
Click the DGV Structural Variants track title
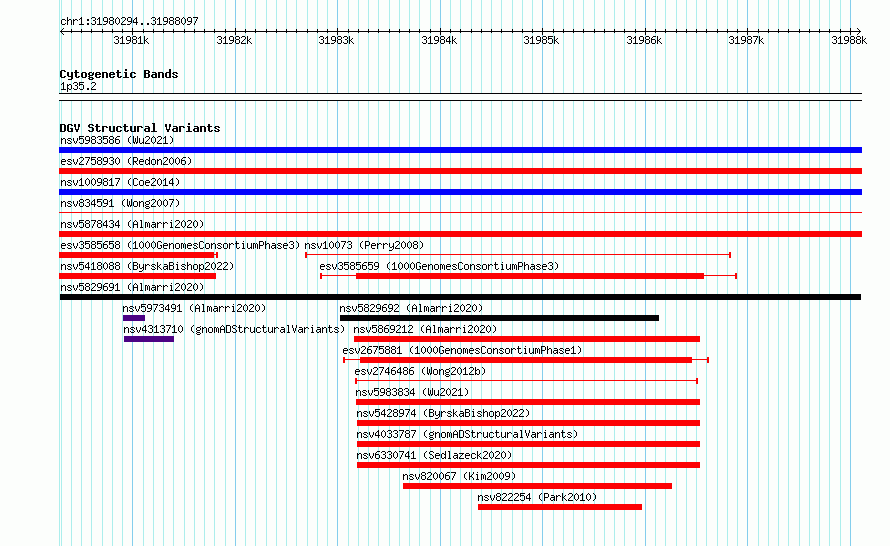(x=140, y=128)
